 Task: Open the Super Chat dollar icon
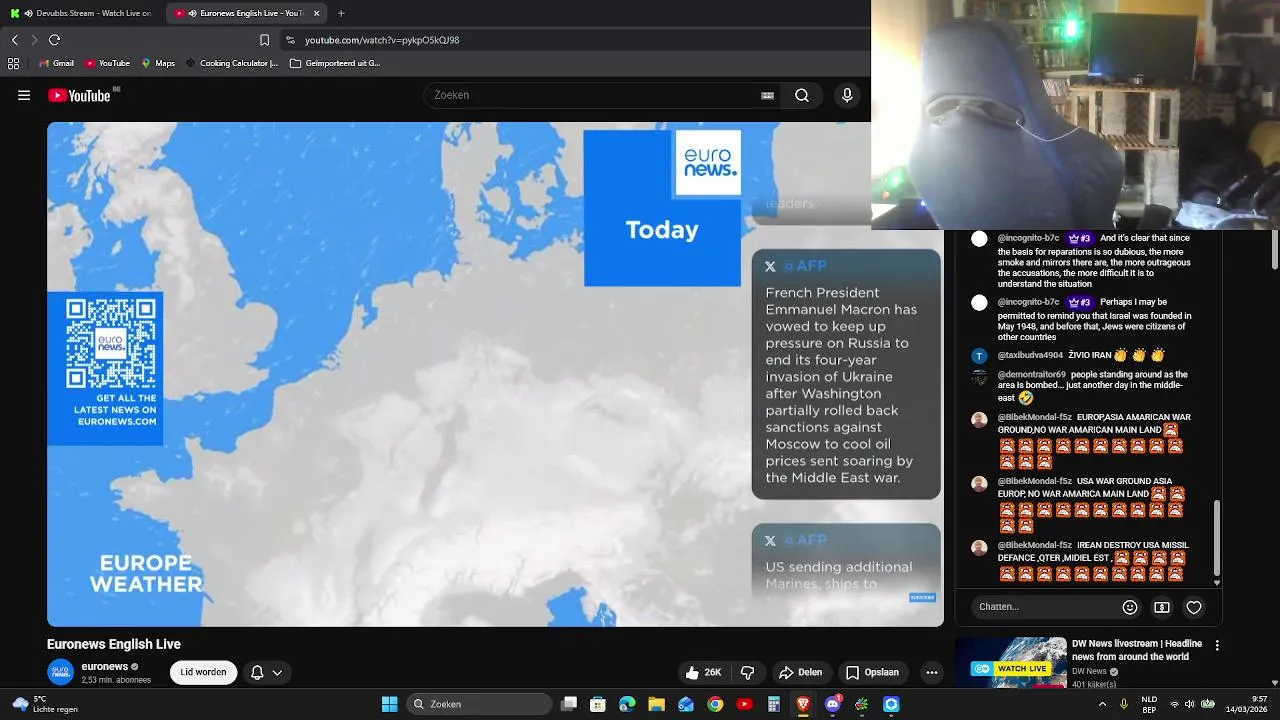click(x=1162, y=607)
